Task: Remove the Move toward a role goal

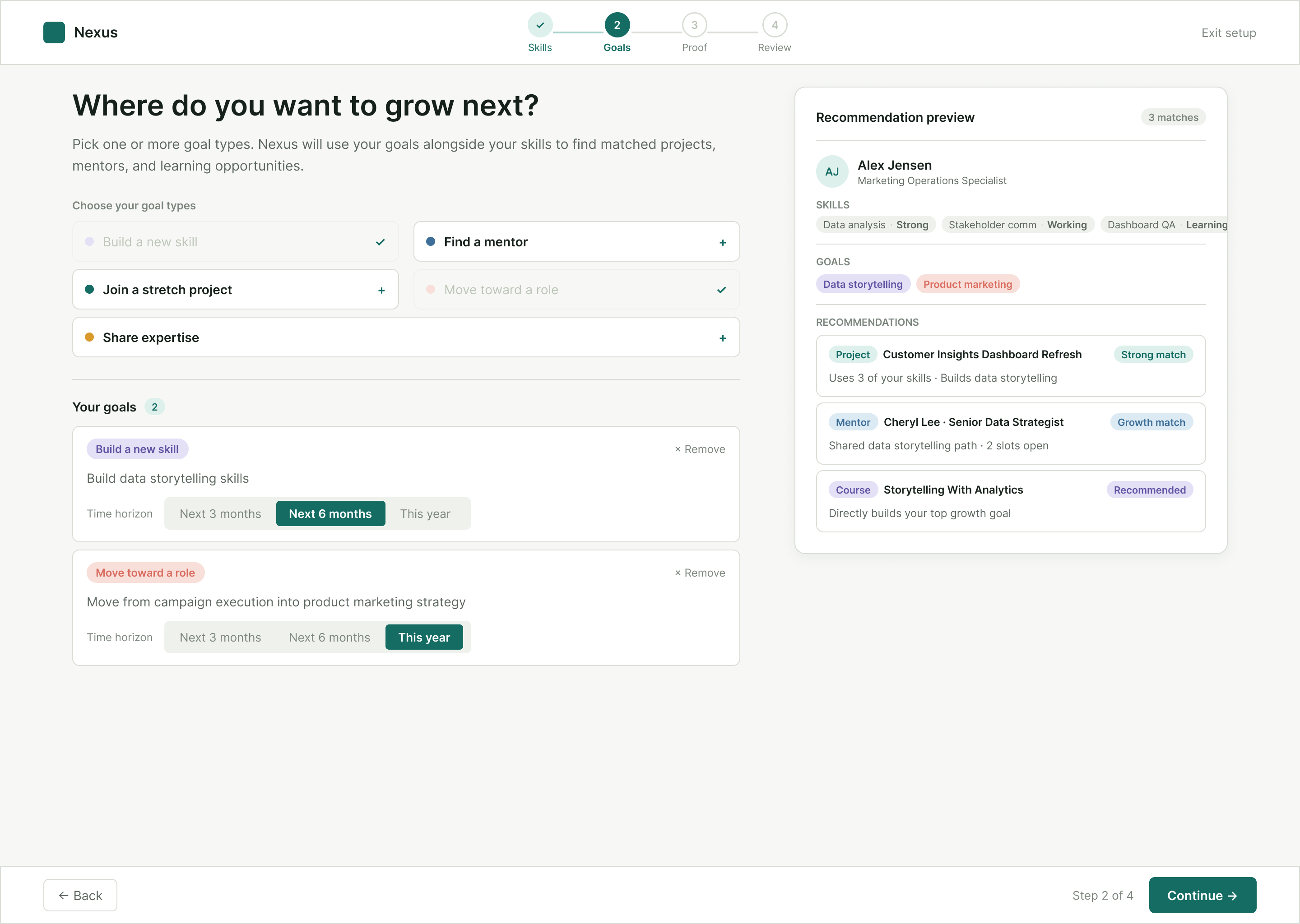Action: click(x=700, y=573)
